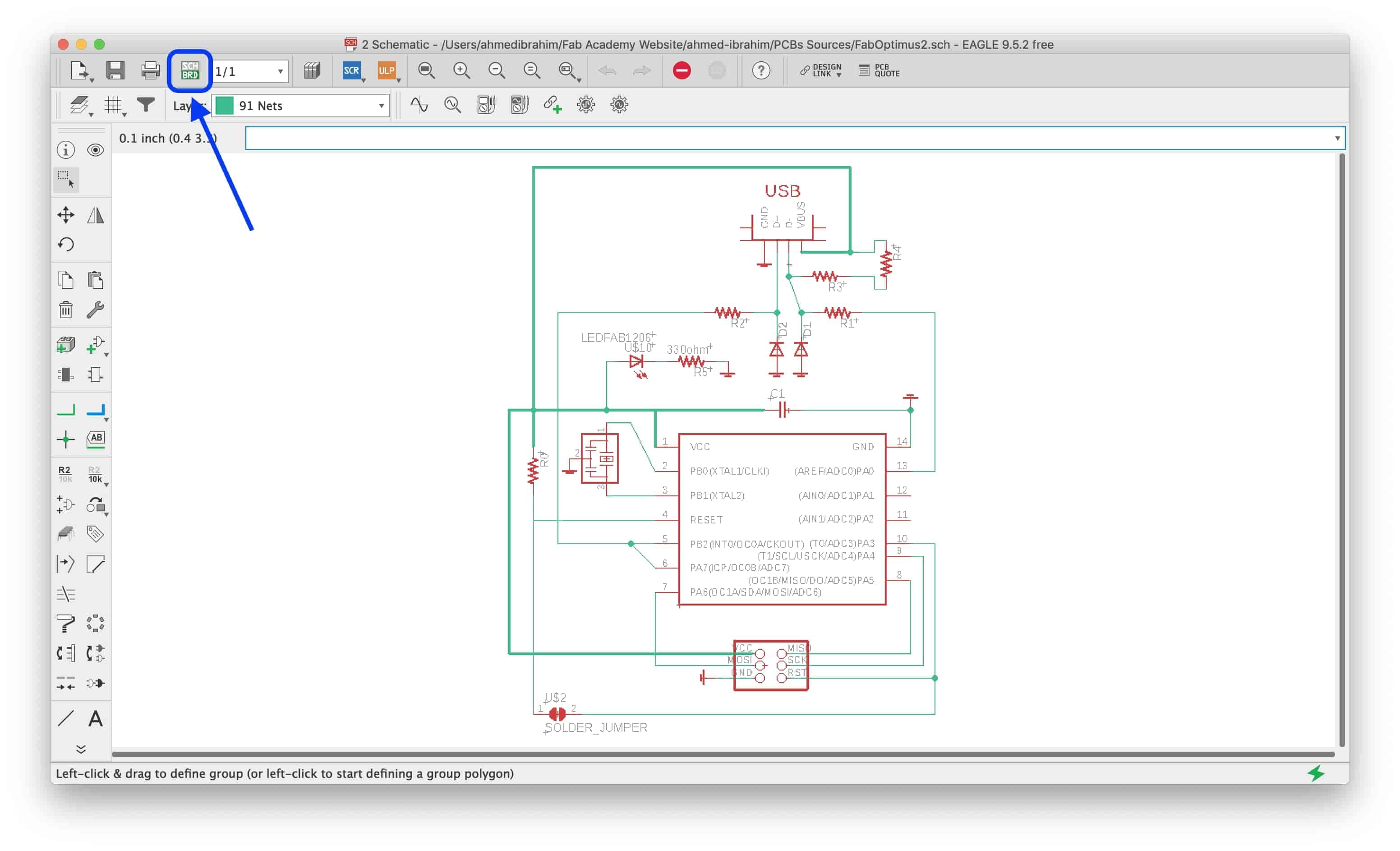Select the Paint roller tool
The height and width of the screenshot is (851, 1400).
[66, 624]
